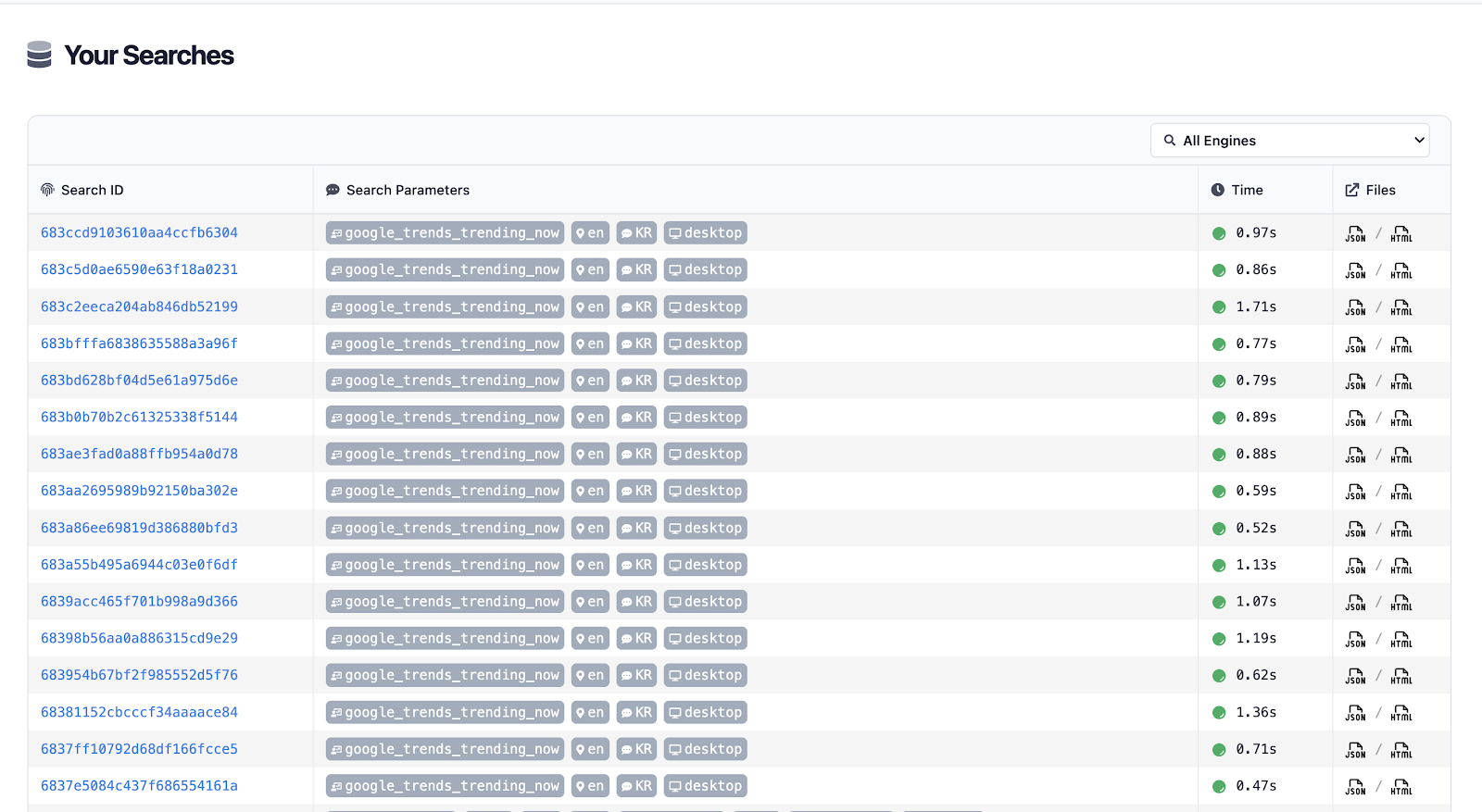This screenshot has height=812, width=1482.
Task: Download JSON file for search 683c2eeca204ab846db52199
Action: [x=1355, y=307]
